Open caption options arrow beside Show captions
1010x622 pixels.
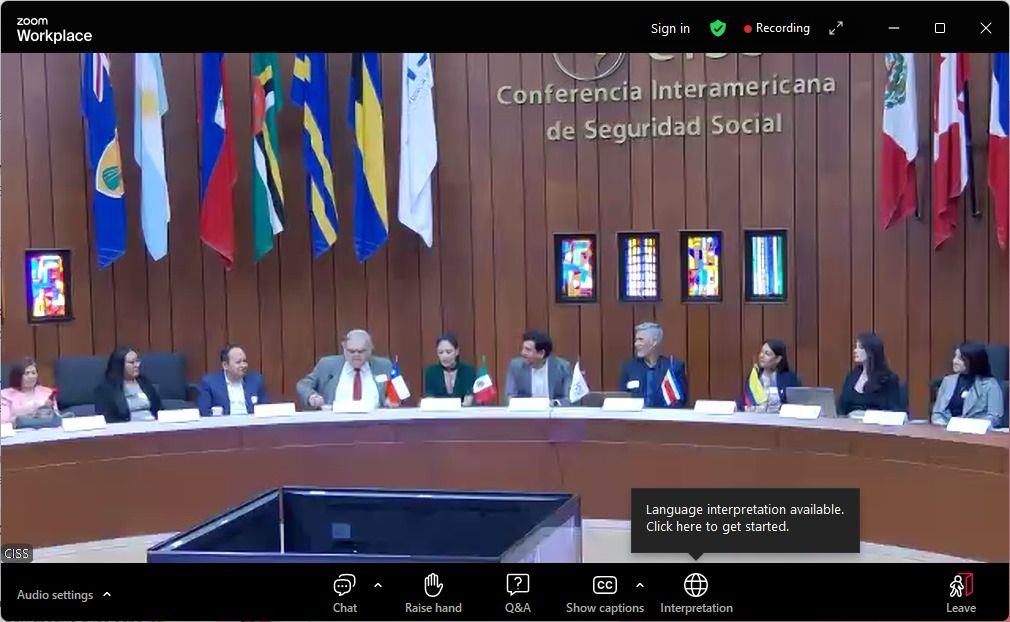(640, 585)
